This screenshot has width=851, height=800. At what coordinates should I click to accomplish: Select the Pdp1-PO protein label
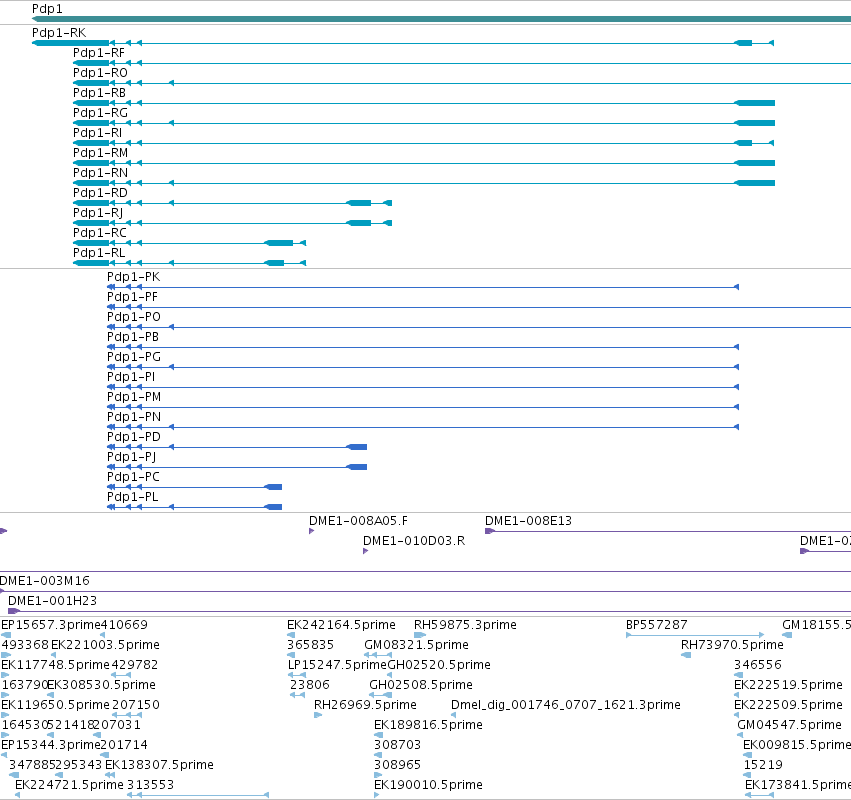coord(134,317)
